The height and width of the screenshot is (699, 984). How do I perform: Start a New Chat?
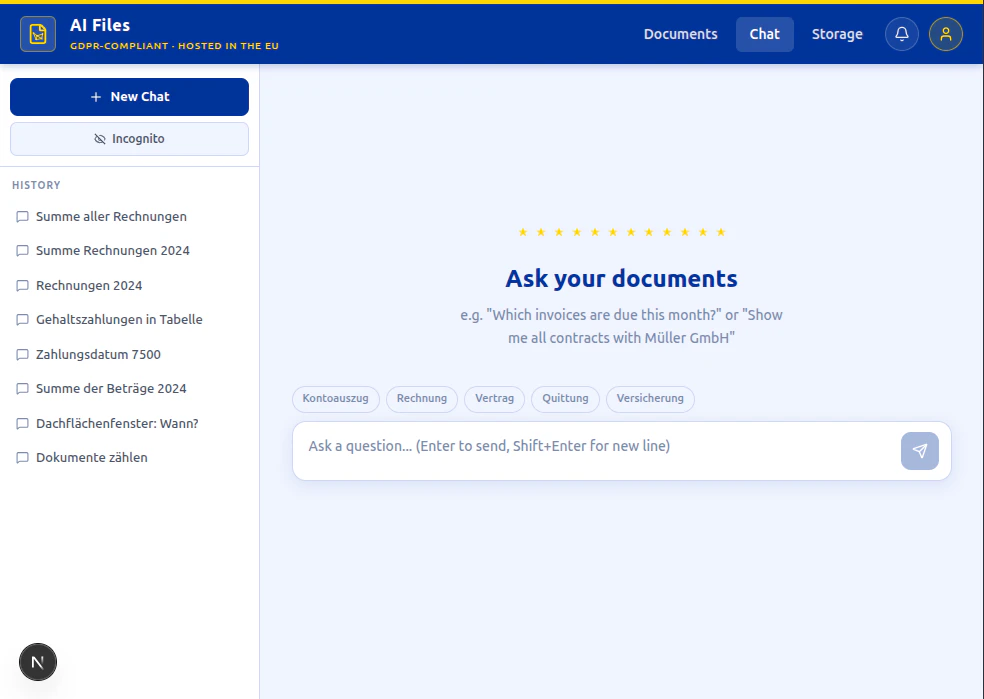click(x=129, y=97)
